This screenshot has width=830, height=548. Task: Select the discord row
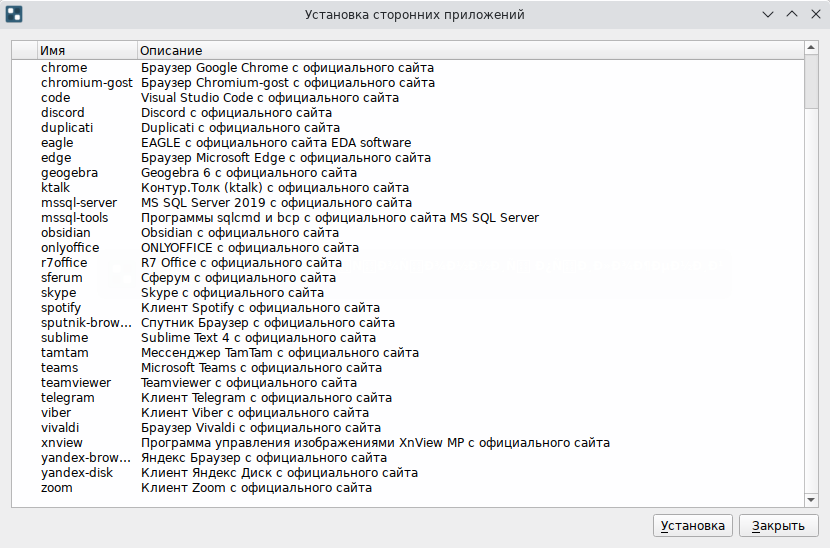63,113
